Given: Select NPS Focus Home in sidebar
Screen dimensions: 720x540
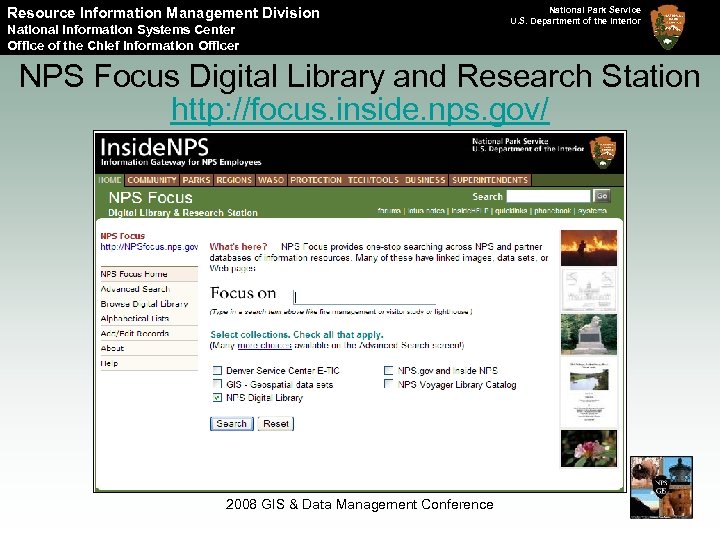Looking at the screenshot, I should coord(149,274).
